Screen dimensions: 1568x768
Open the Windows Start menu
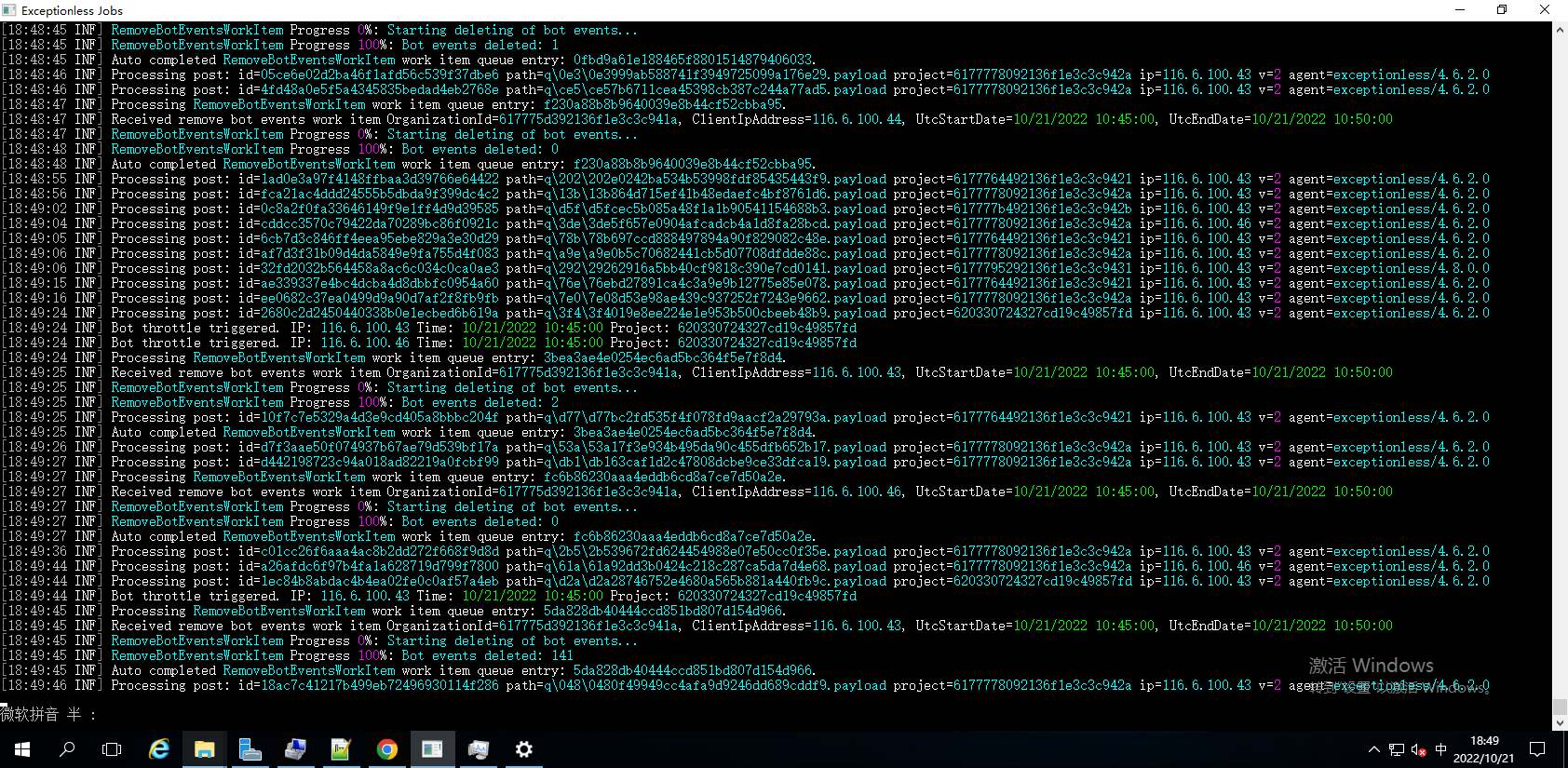pos(22,749)
